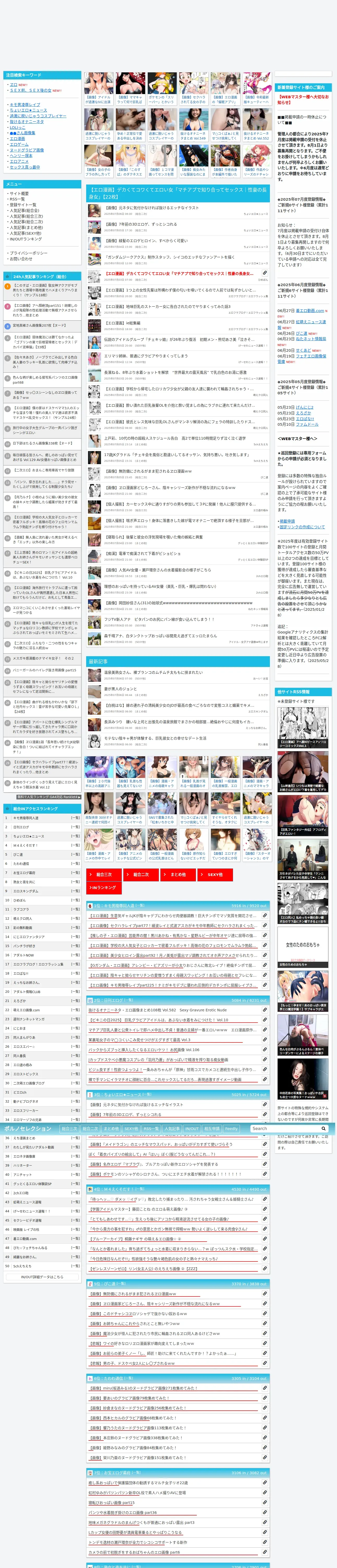Click the red 総合二次 button
Image resolution: width=337 pixels, height=1568 pixels.
pos(141,874)
